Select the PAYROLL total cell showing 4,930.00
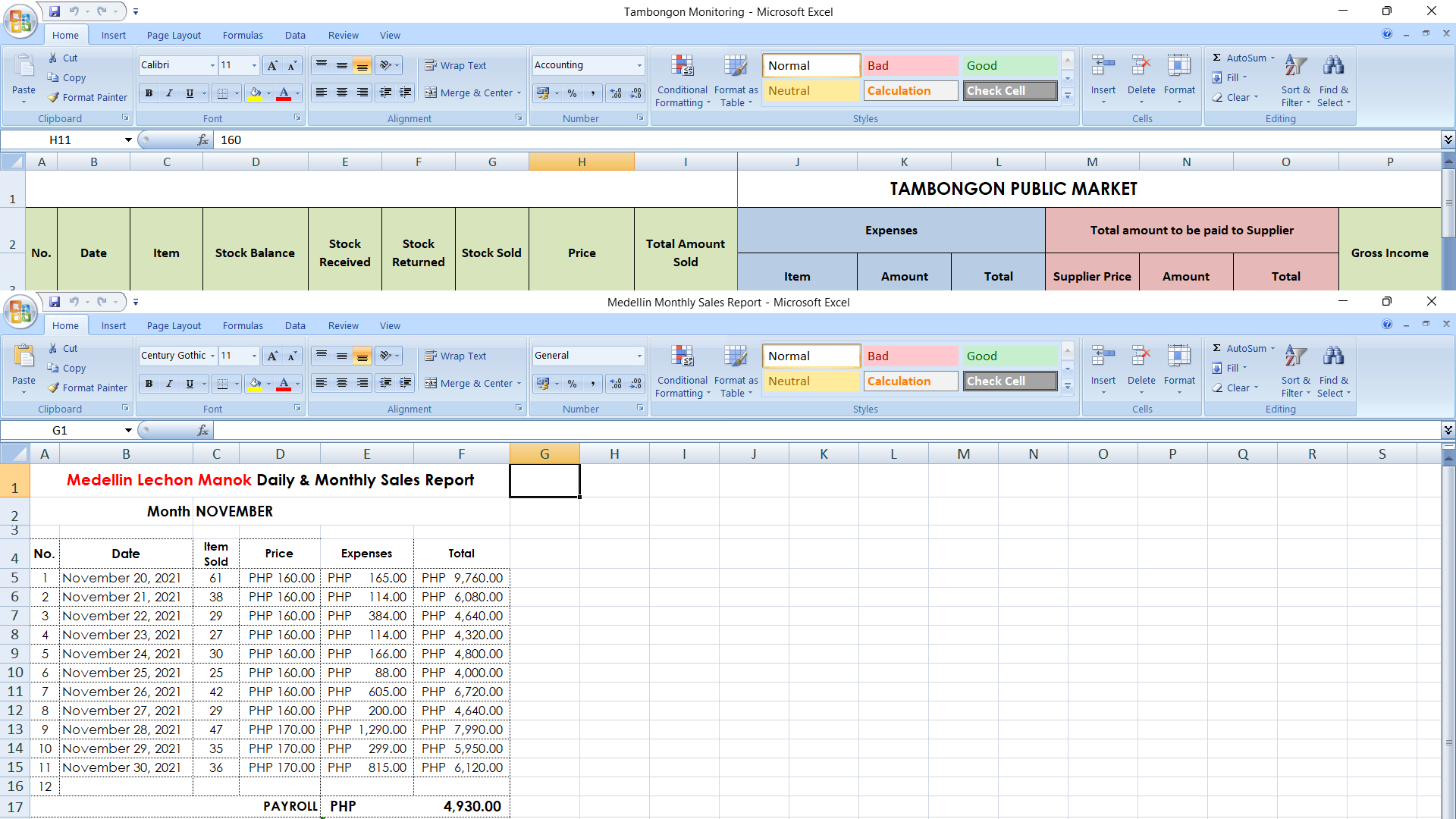The height and width of the screenshot is (819, 1456). point(461,806)
